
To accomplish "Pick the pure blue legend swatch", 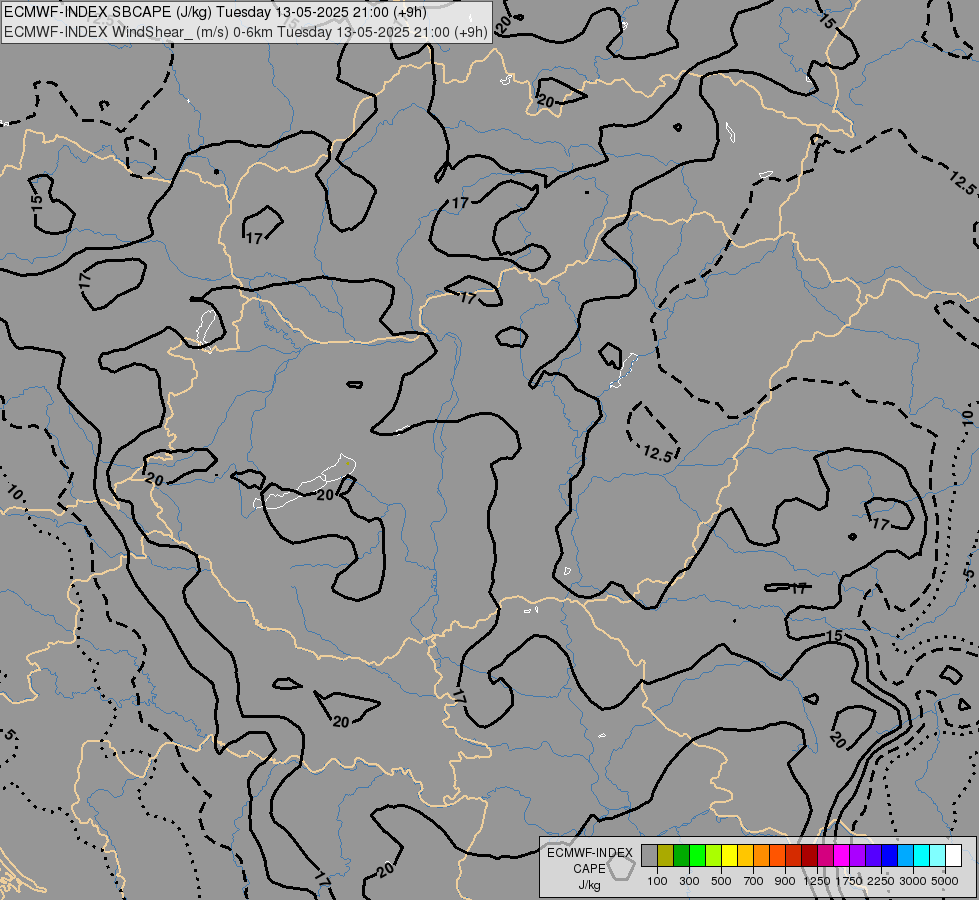I will pyautogui.click(x=889, y=855).
